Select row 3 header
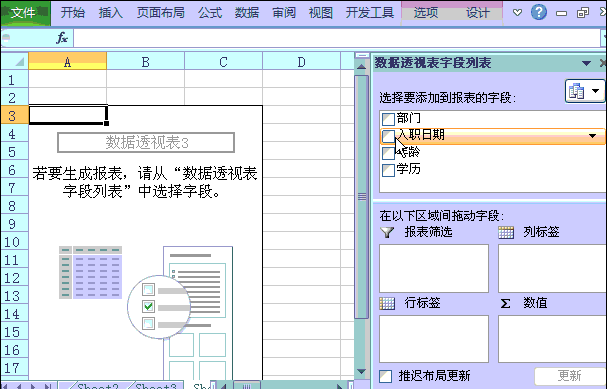The image size is (607, 389). coord(14,115)
